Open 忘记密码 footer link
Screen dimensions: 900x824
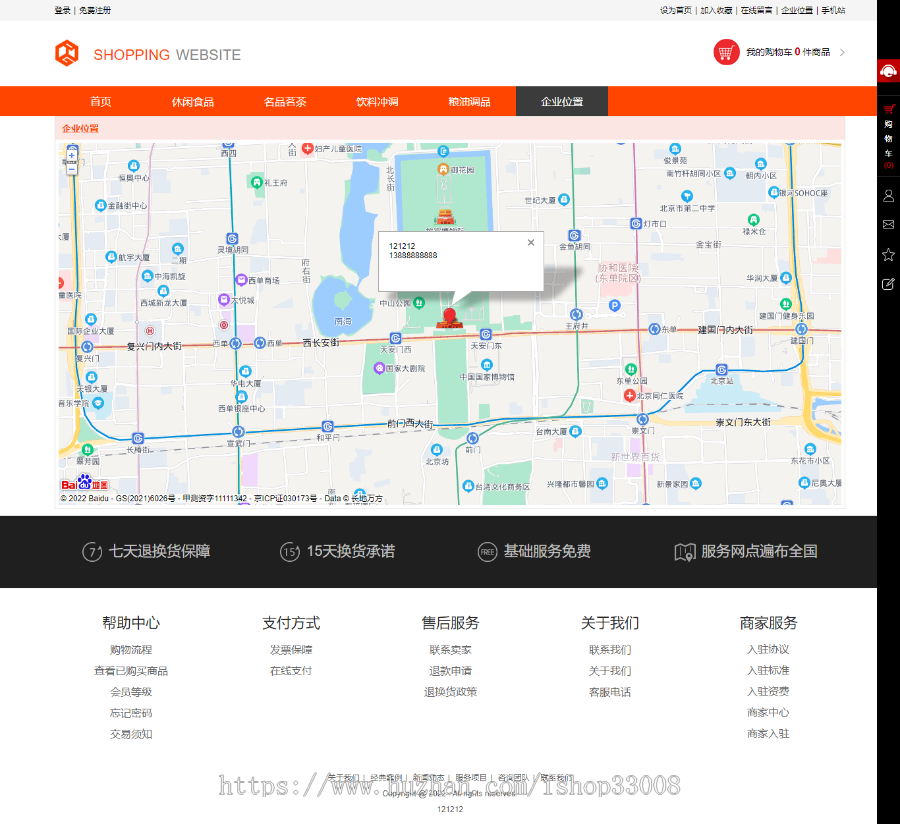[x=131, y=713]
